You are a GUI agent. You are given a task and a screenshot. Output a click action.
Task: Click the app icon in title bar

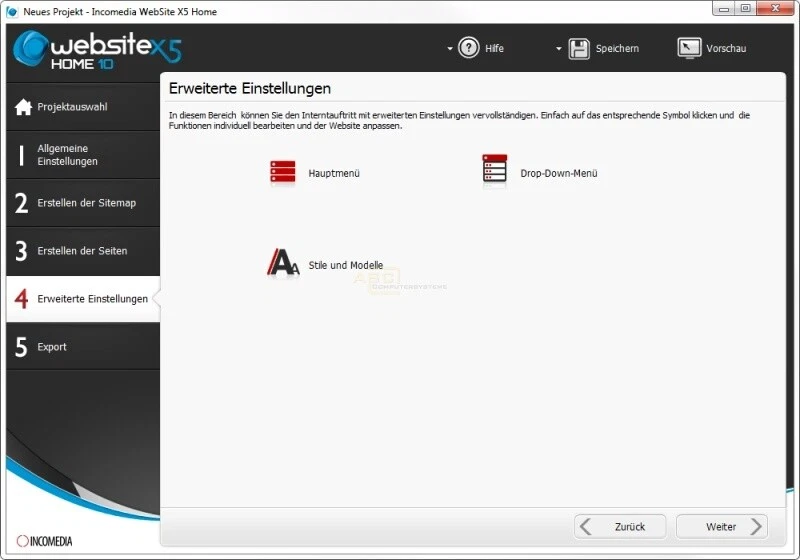click(12, 11)
